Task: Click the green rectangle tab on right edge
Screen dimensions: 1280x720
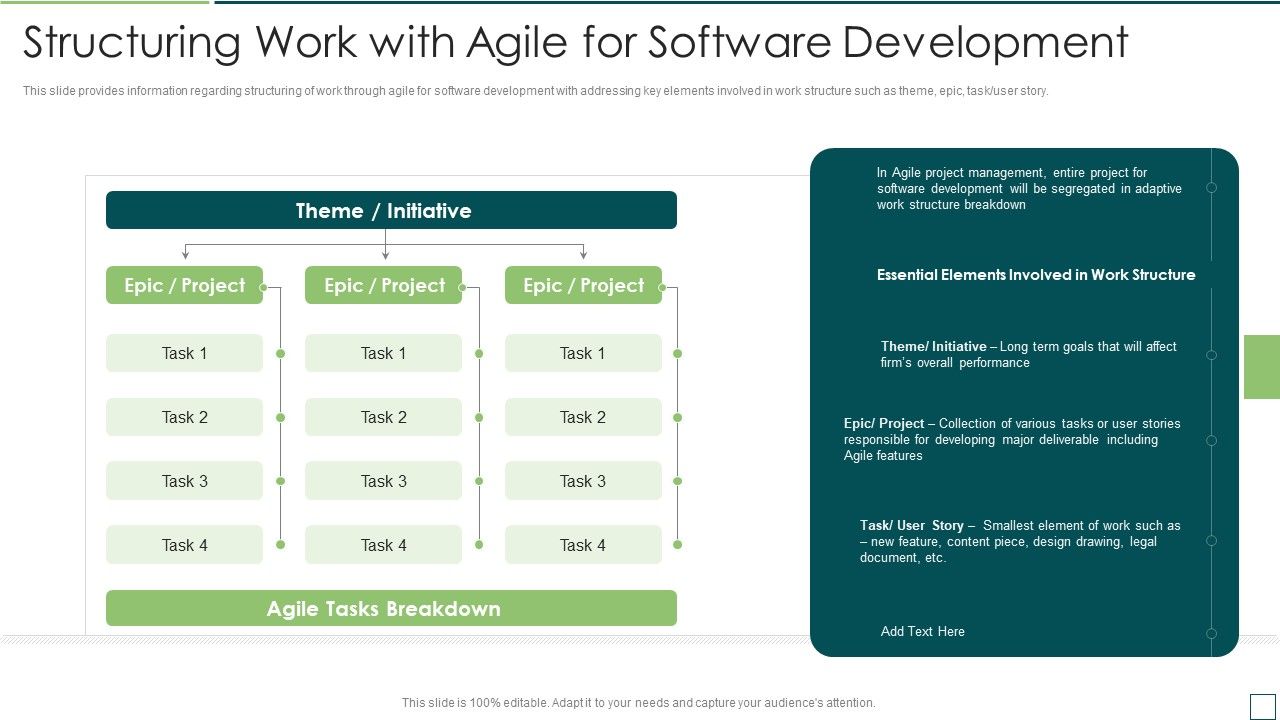Action: coord(1262,367)
